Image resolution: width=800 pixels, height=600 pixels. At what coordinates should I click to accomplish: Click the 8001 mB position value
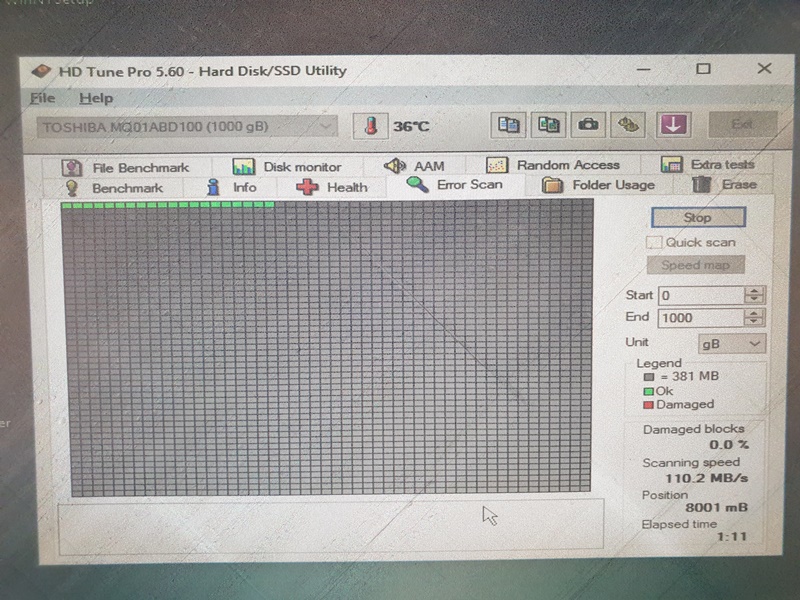716,508
